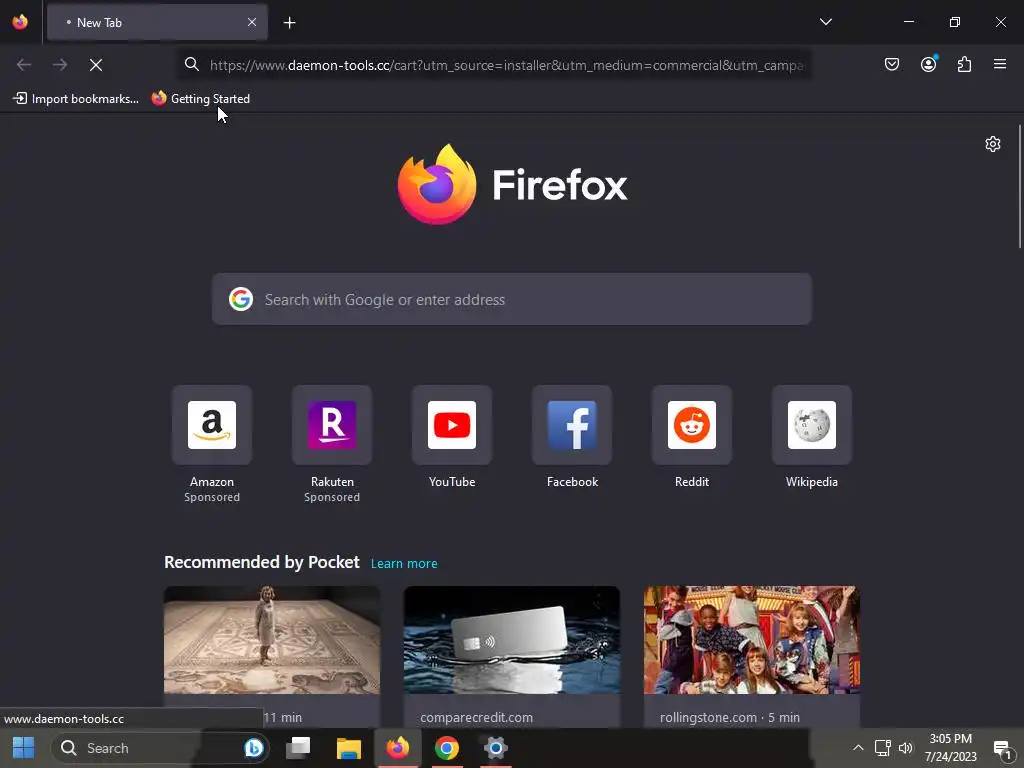
Task: Stop loading the page
Action: point(96,65)
